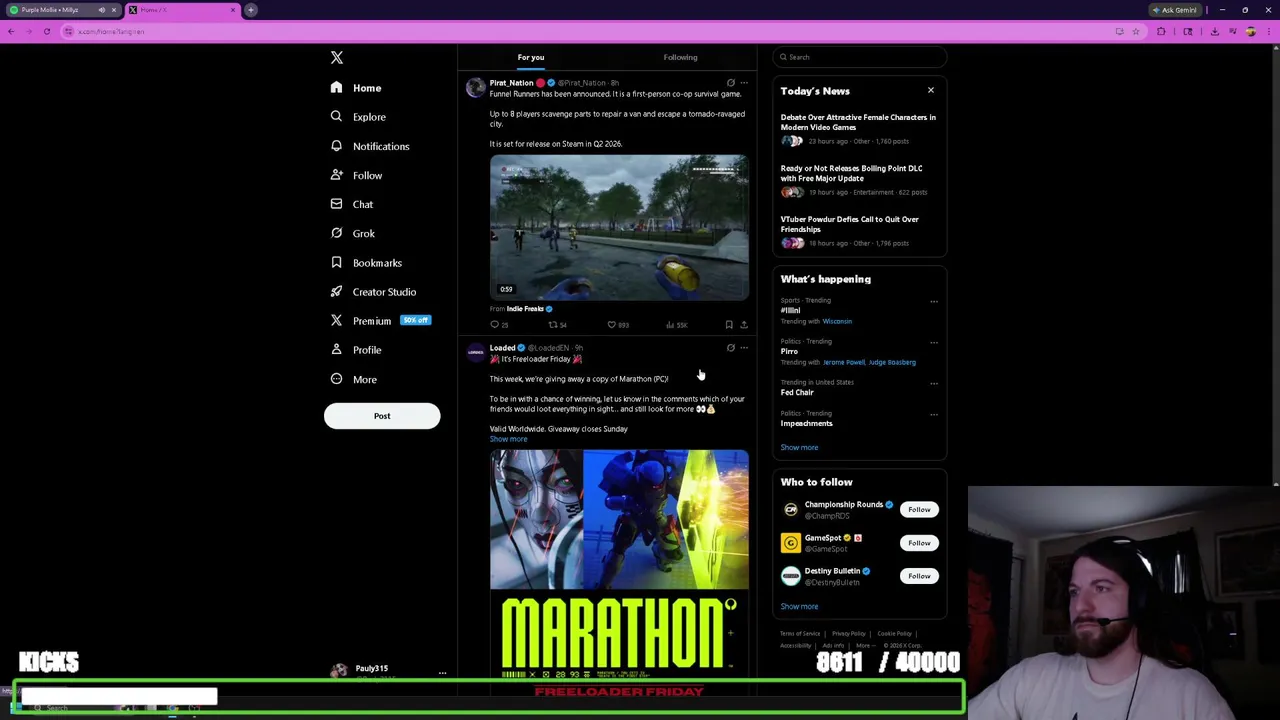Open more options for Fed Chair trend
Viewport: 1280px width, 720px height.
pyautogui.click(x=934, y=384)
